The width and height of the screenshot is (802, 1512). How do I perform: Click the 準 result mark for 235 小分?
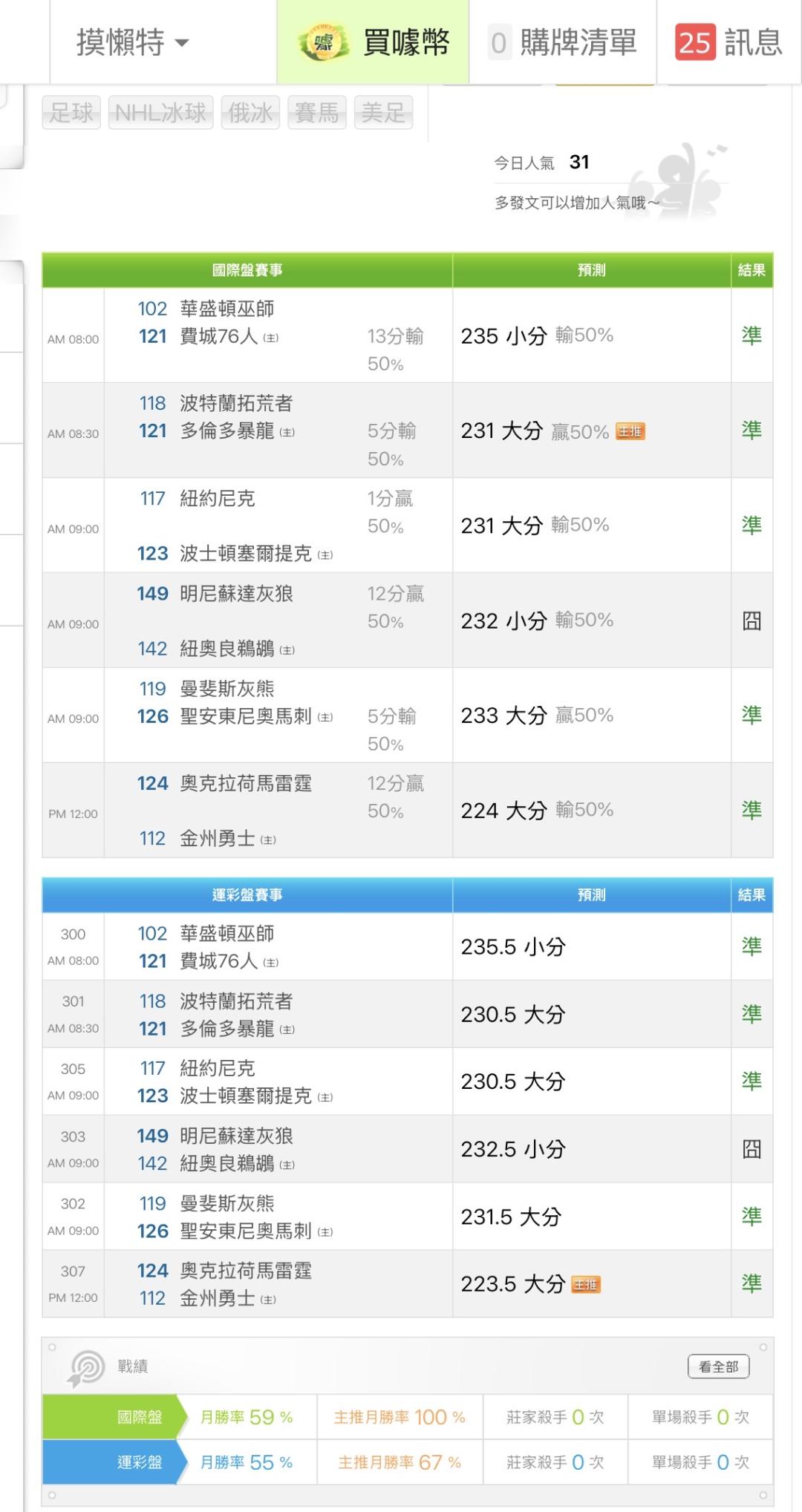click(752, 336)
